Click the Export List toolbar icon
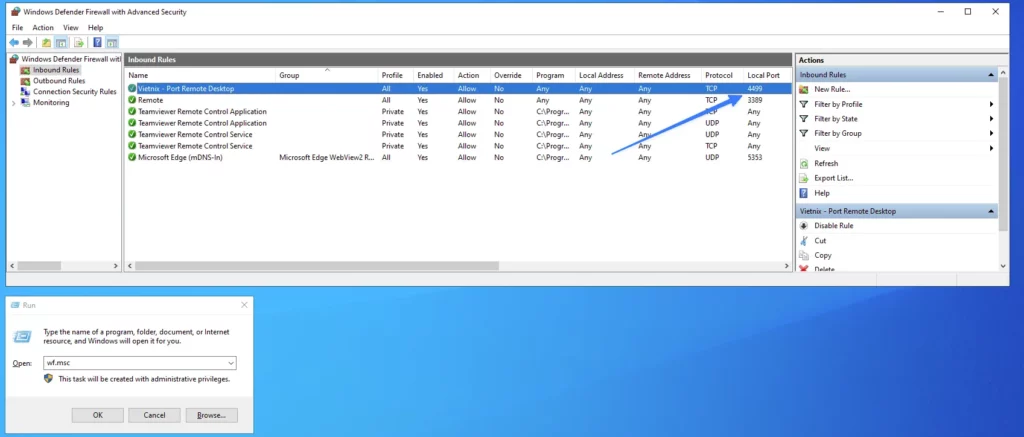 click(78, 43)
